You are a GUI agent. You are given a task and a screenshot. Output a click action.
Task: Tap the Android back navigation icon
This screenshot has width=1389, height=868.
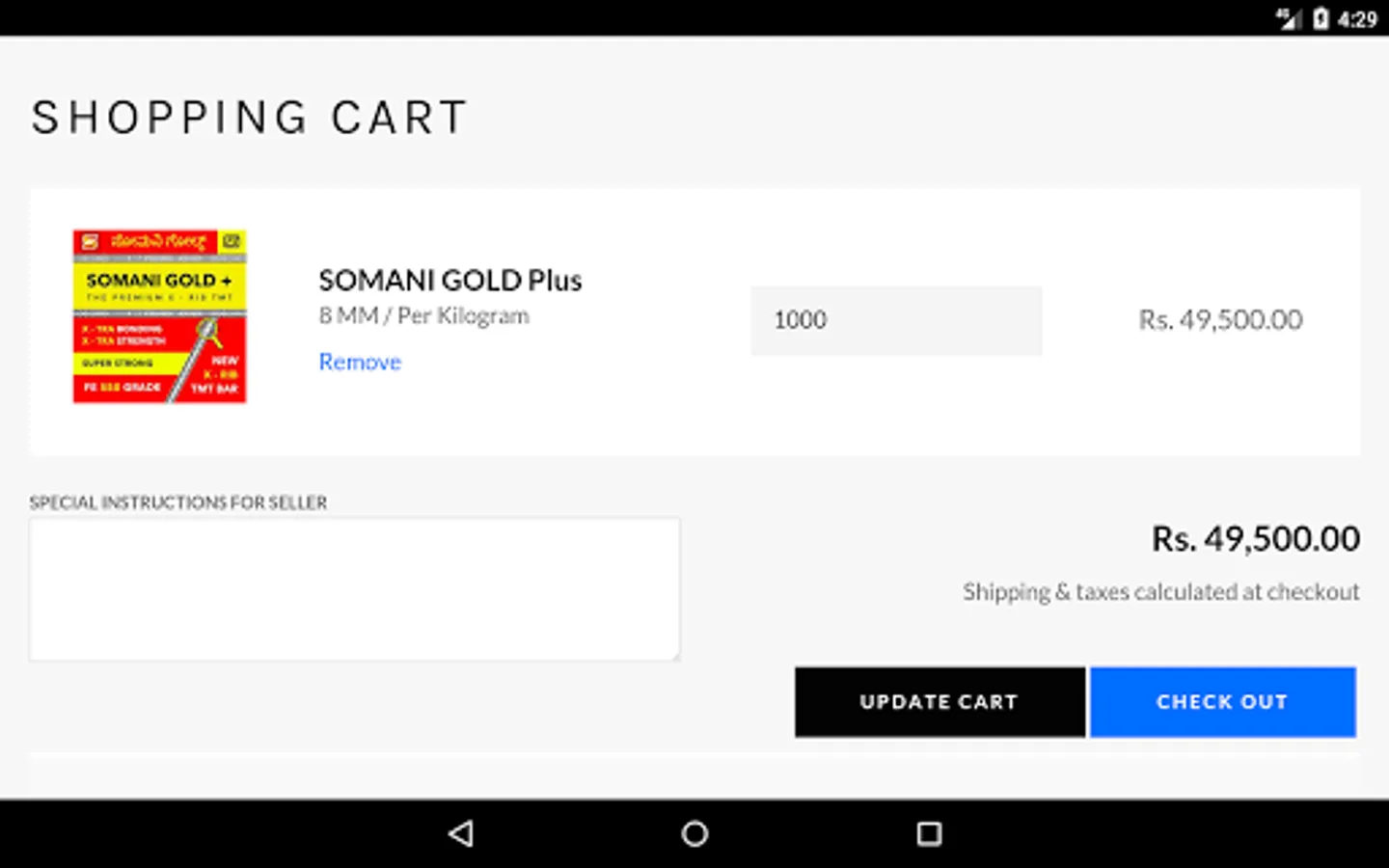coord(461,833)
